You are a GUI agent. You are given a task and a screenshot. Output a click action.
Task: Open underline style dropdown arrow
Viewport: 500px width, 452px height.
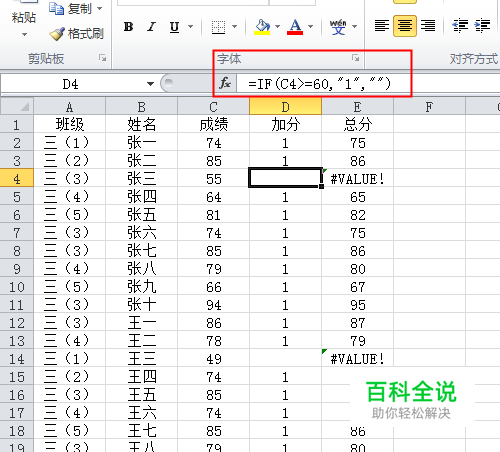(x=191, y=26)
